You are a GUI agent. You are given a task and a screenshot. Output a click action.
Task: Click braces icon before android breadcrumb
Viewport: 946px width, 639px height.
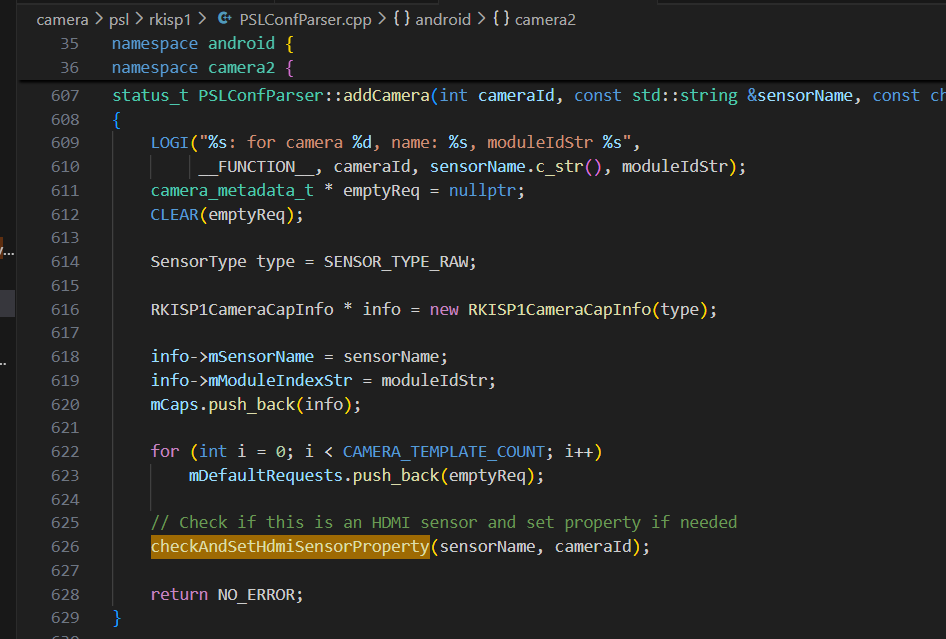[x=402, y=19]
